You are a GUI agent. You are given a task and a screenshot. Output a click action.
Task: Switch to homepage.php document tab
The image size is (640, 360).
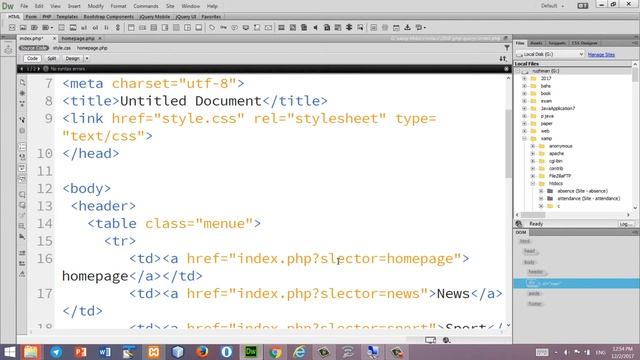click(78, 38)
